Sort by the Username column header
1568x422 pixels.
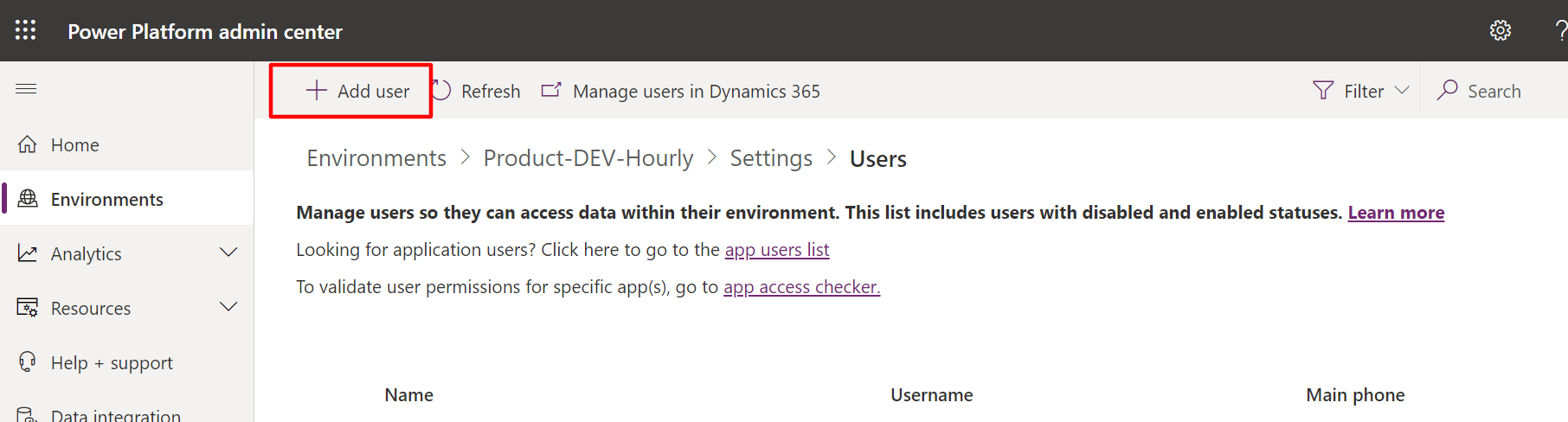click(931, 395)
